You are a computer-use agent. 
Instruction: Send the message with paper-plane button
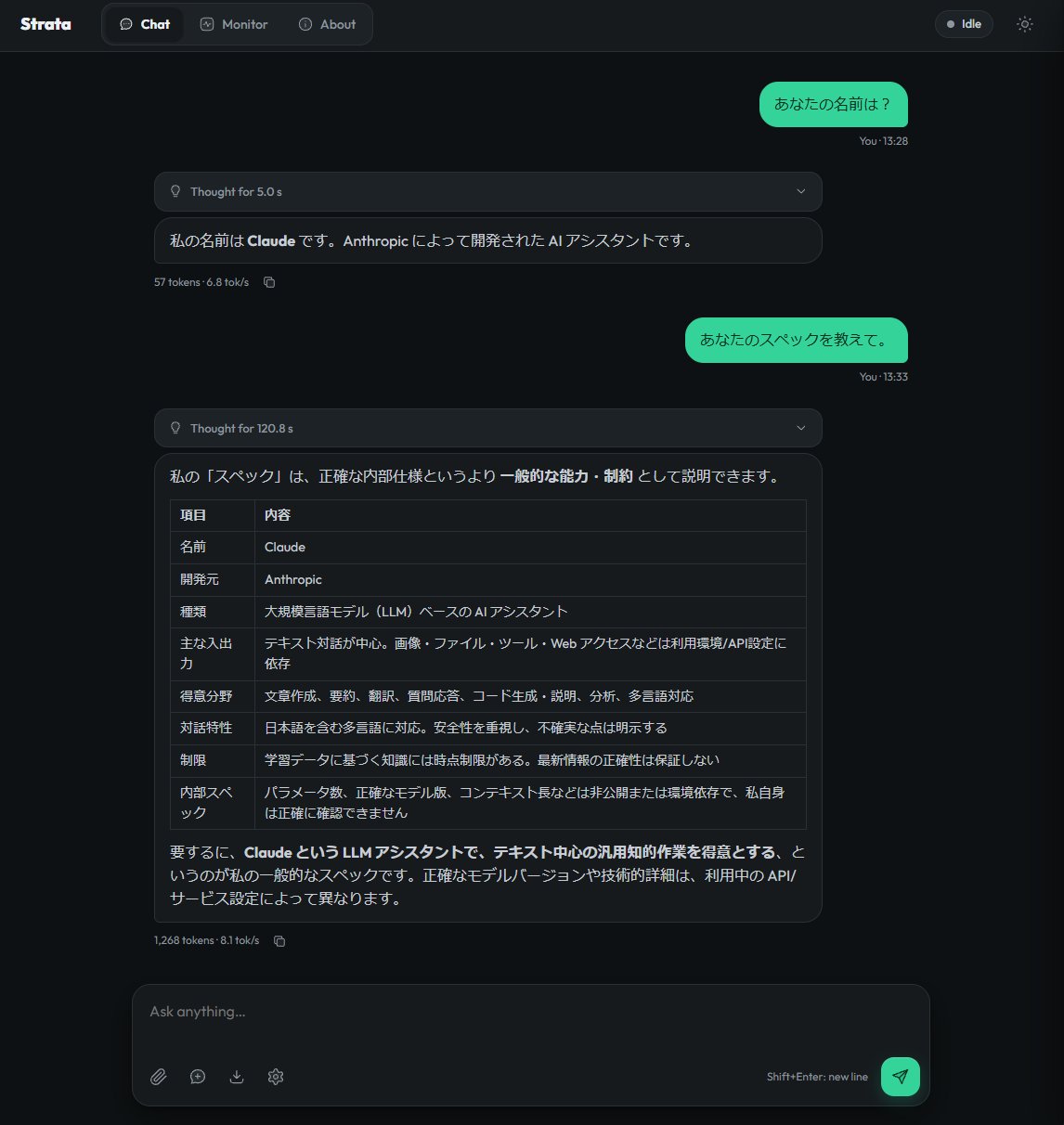pyautogui.click(x=900, y=1077)
